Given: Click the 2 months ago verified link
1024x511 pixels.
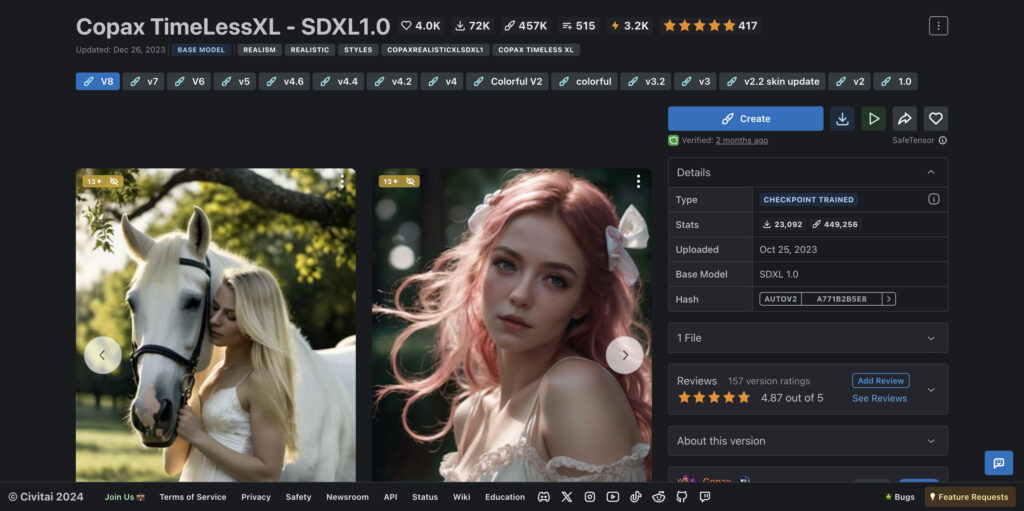Looking at the screenshot, I should click(x=741, y=140).
